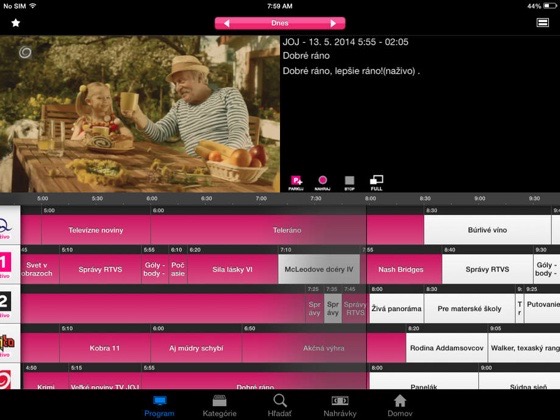The height and width of the screenshot is (420, 560).
Task: Tap the Wi-Fi status icon
Action: pyautogui.click(x=33, y=6)
